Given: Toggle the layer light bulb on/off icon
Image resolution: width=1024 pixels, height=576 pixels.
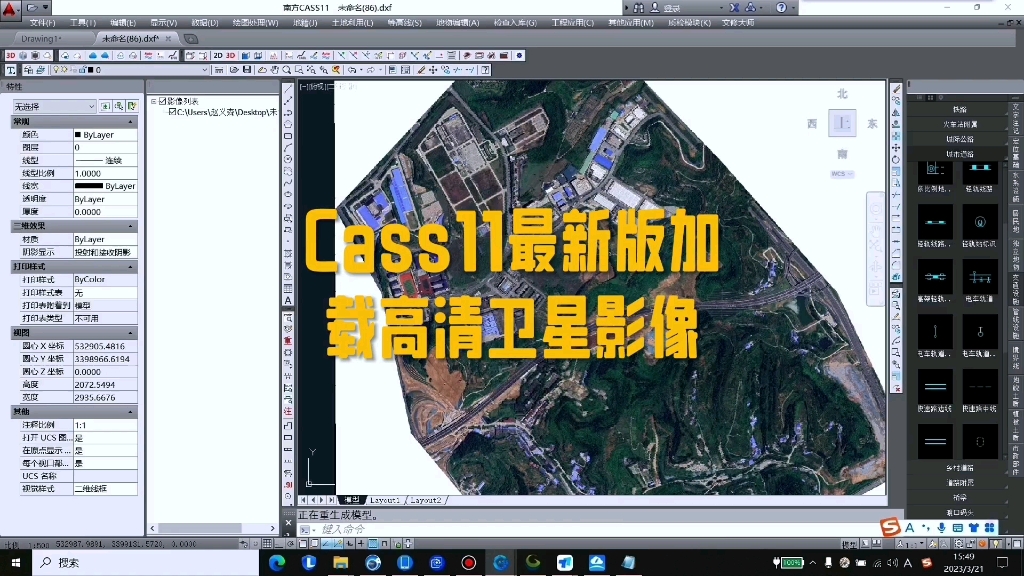Looking at the screenshot, I should pyautogui.click(x=56, y=70).
